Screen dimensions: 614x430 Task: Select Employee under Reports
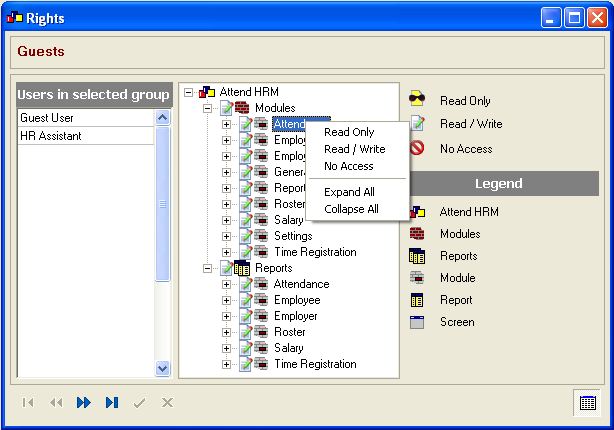(x=297, y=300)
